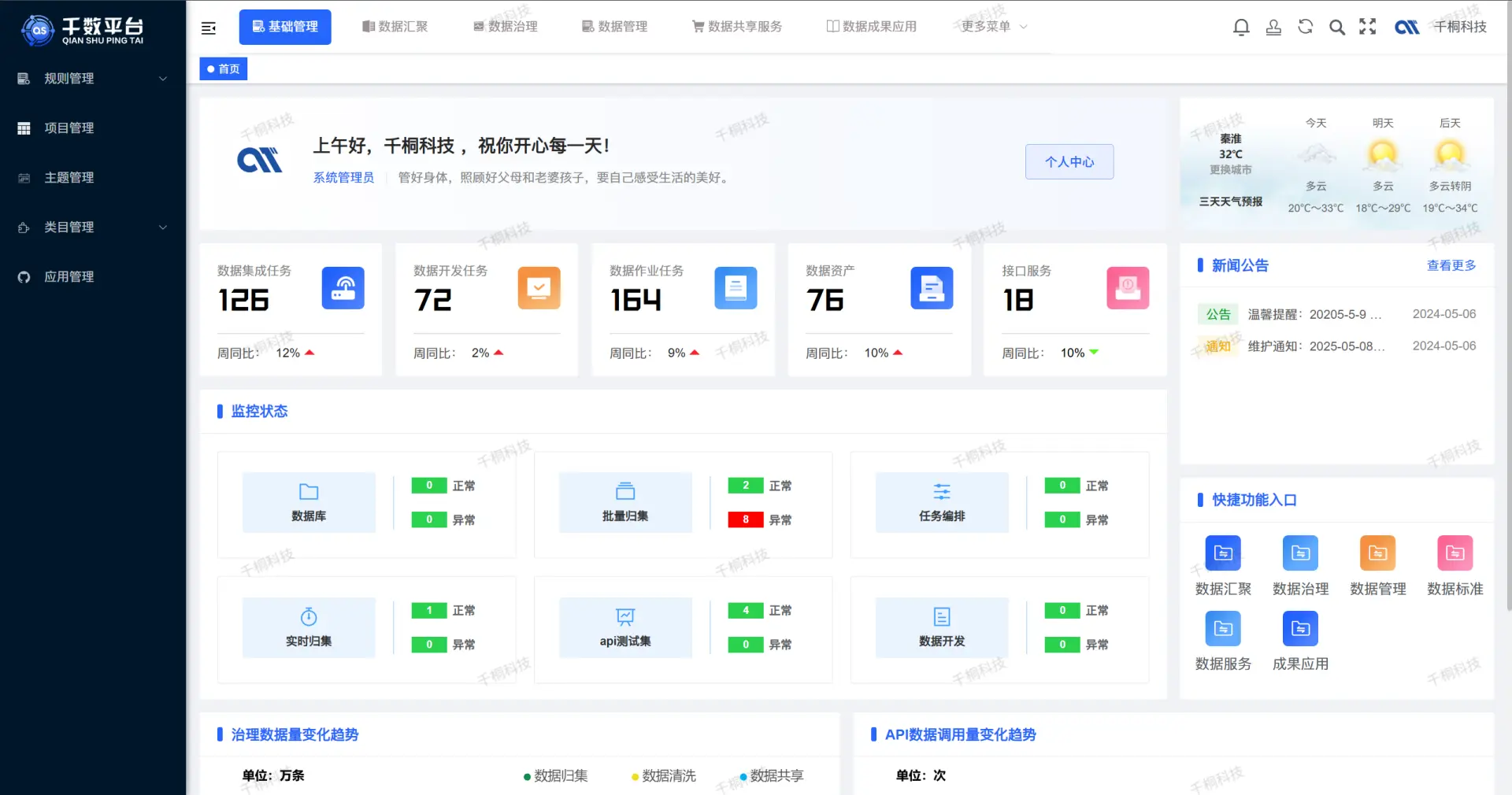
Task: Open 数据治理 quick entry shortcut
Action: pyautogui.click(x=1300, y=566)
